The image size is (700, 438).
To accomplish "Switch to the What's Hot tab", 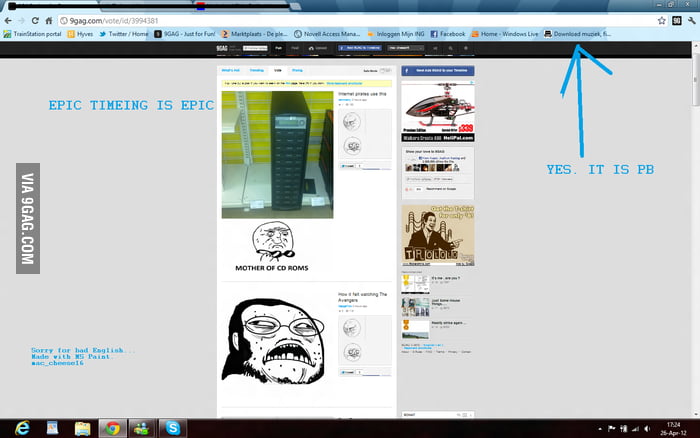I will click(x=231, y=71).
